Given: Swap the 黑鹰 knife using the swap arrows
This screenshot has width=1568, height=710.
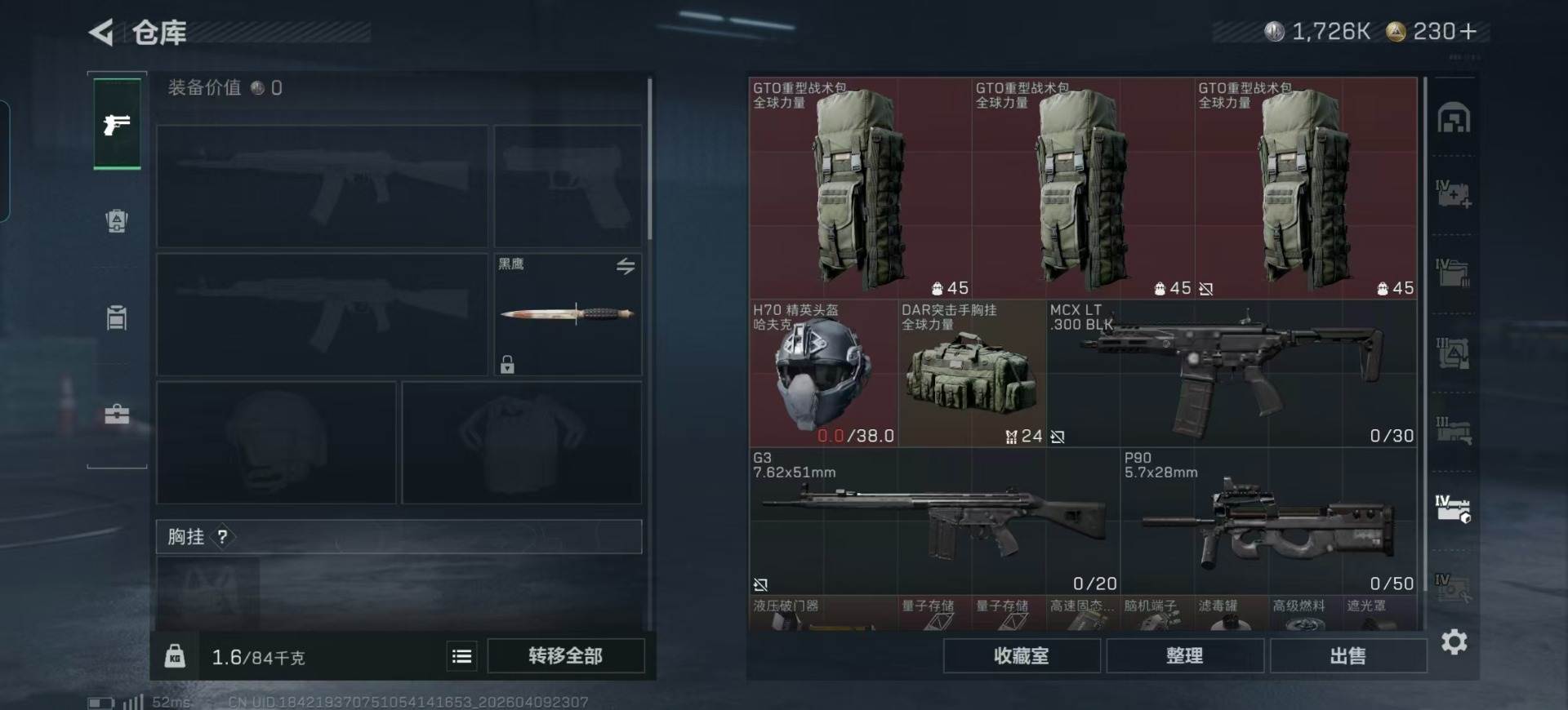Looking at the screenshot, I should tap(626, 266).
